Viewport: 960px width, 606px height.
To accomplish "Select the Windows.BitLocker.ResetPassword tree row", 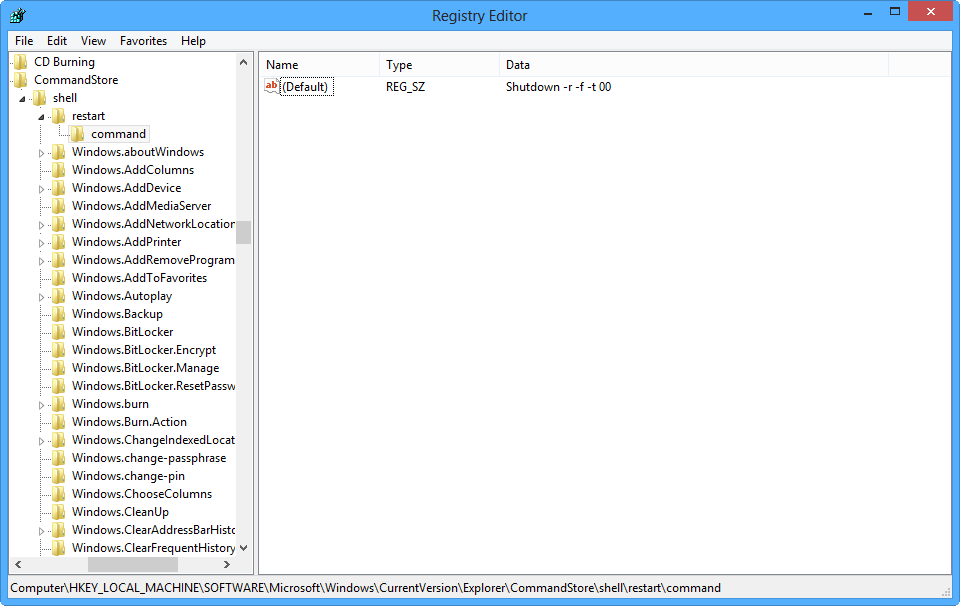I will [x=153, y=386].
